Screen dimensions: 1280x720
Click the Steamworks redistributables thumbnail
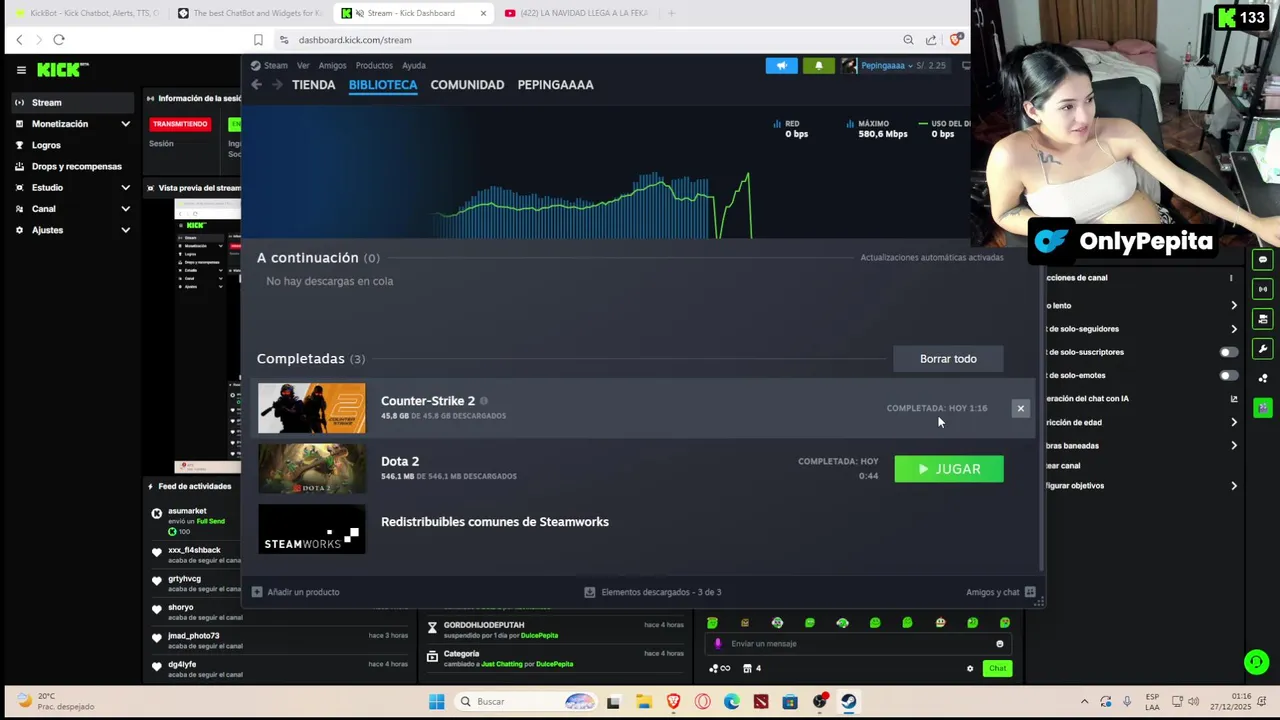312,529
